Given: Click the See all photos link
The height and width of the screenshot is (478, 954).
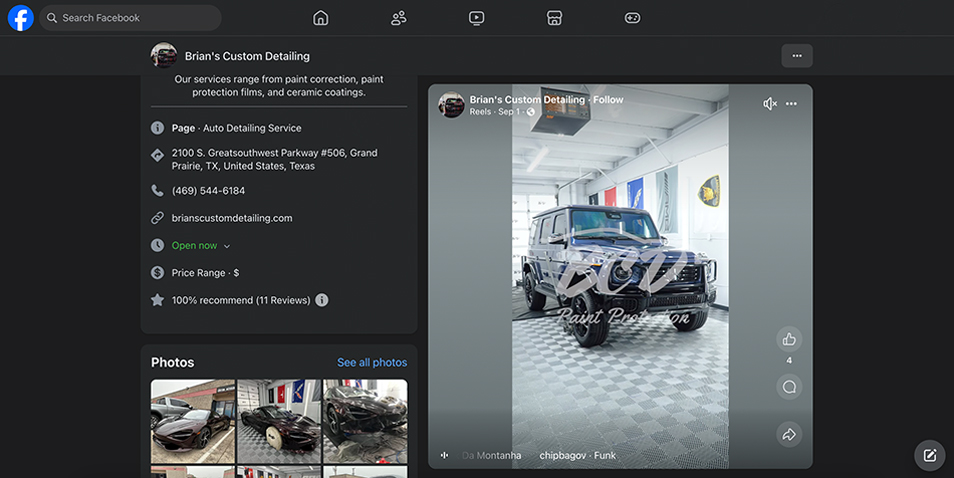Looking at the screenshot, I should pyautogui.click(x=372, y=362).
